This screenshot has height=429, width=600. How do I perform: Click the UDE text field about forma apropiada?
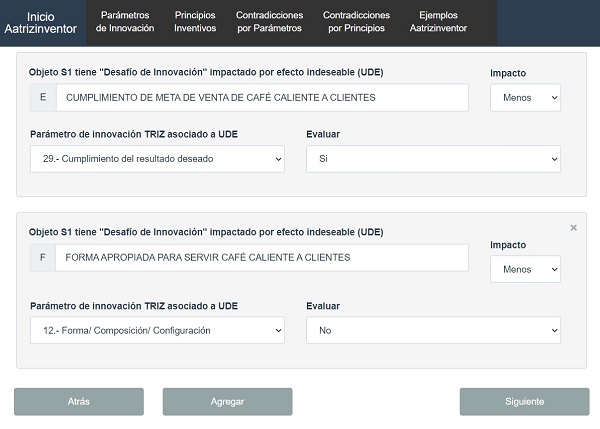click(x=262, y=258)
